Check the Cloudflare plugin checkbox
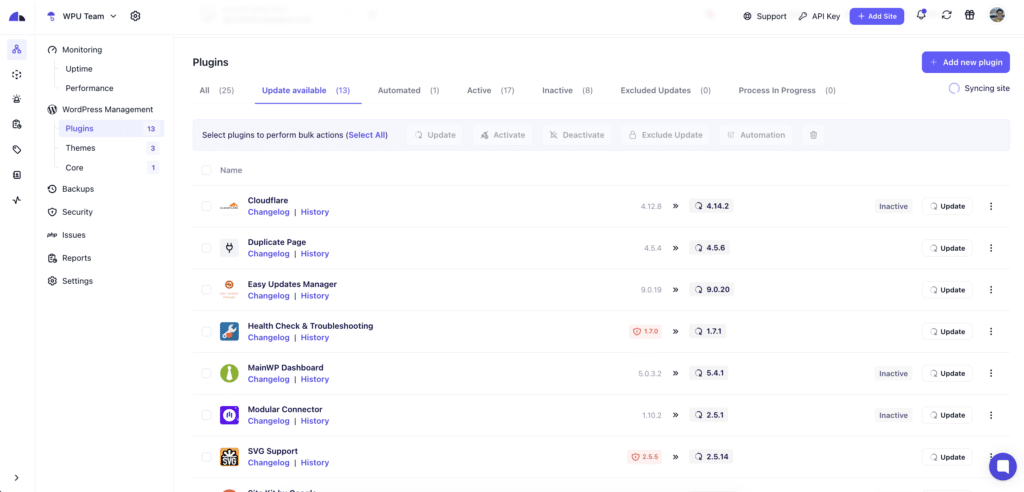 tap(206, 206)
